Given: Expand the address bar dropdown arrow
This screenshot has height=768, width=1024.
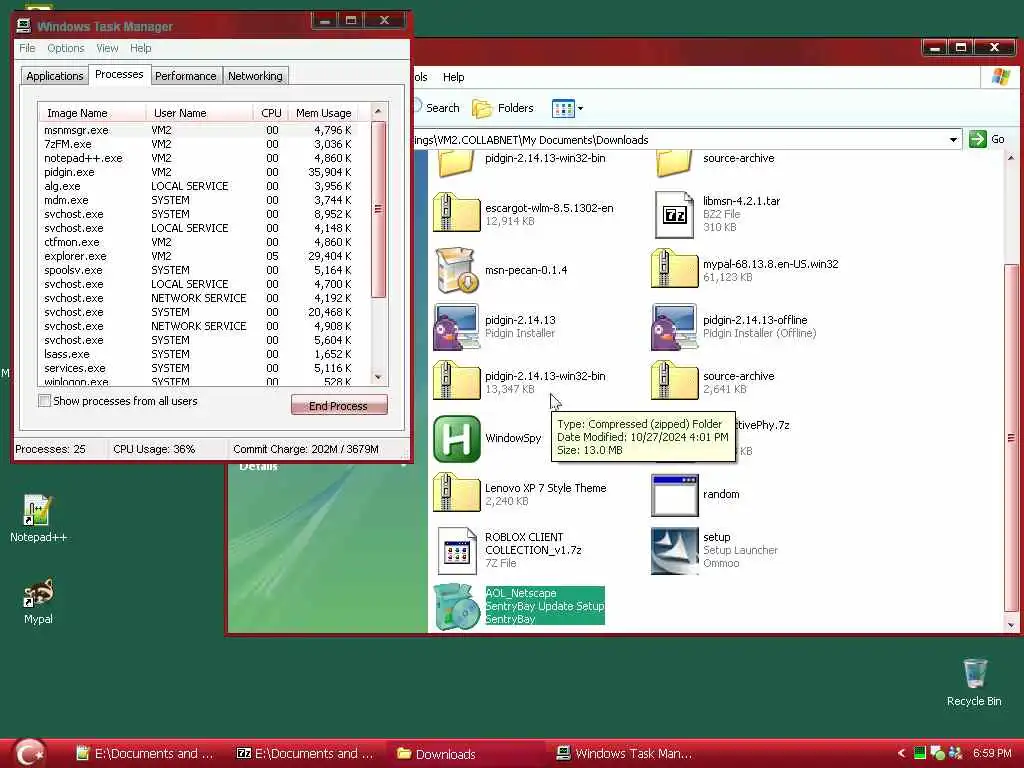Looking at the screenshot, I should coord(953,140).
